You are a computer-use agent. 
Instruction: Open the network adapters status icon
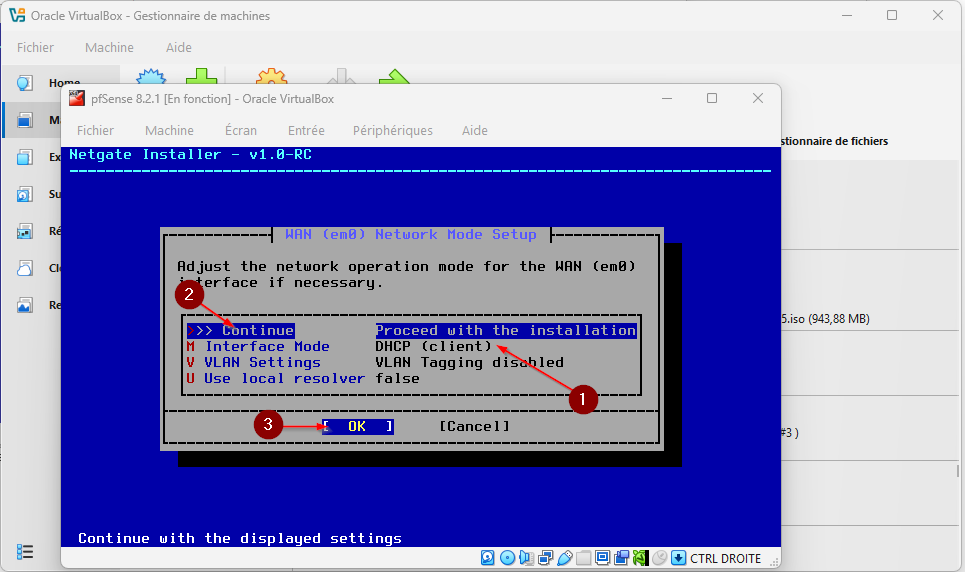(x=546, y=558)
